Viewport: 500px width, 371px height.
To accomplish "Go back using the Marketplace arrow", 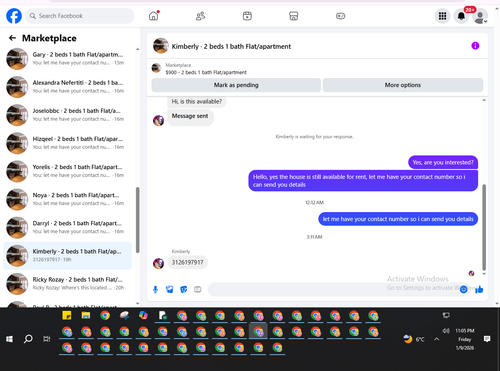I will click(12, 38).
